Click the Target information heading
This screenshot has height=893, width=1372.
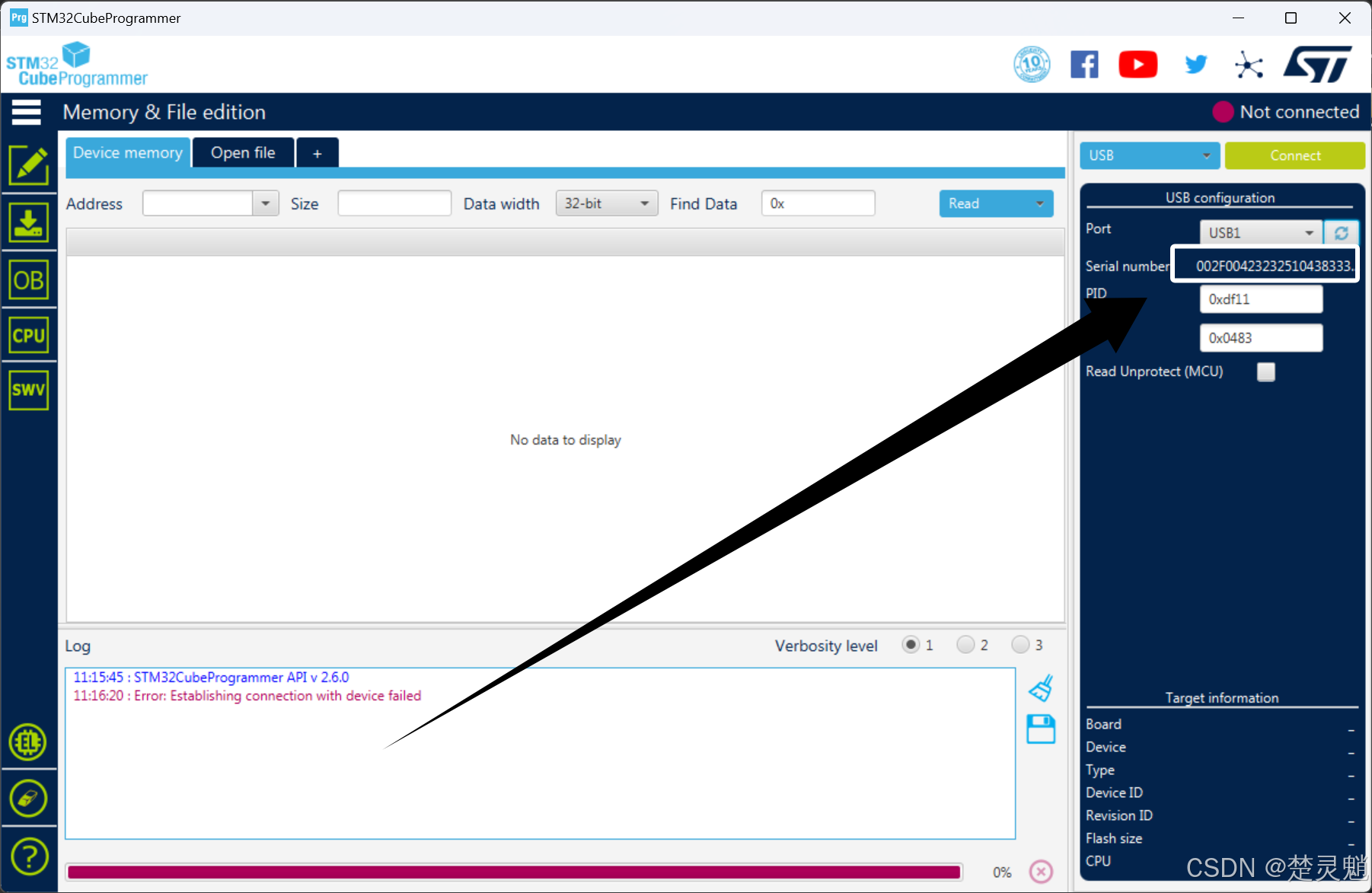pos(1221,698)
